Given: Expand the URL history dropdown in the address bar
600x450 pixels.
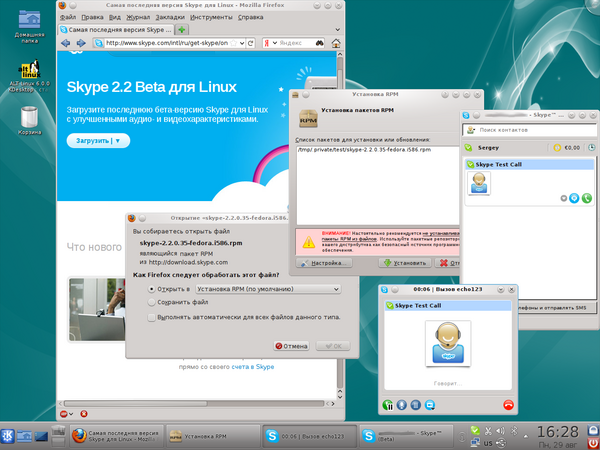Looking at the screenshot, I should click(242, 43).
